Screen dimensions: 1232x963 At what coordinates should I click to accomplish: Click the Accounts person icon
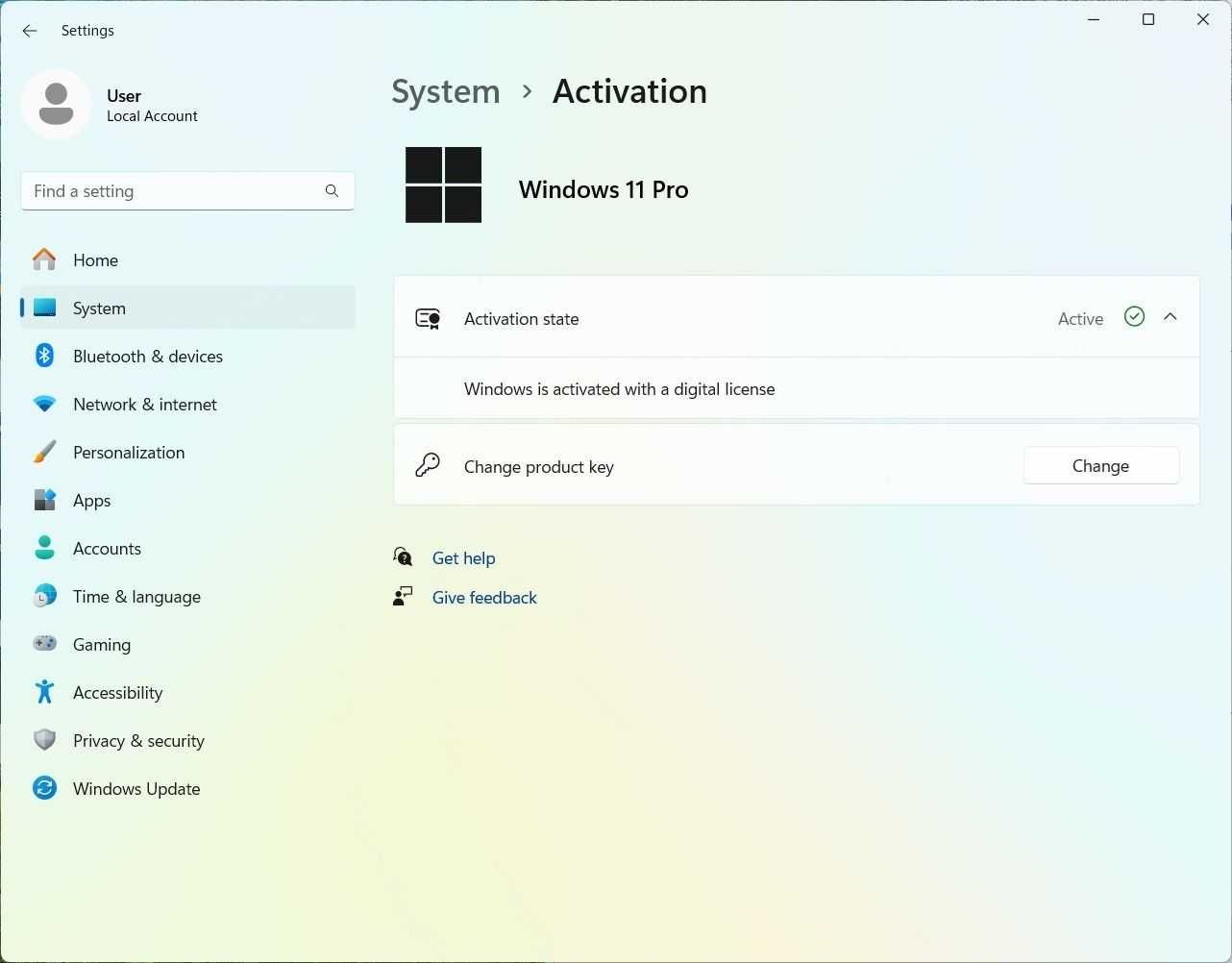pyautogui.click(x=44, y=548)
